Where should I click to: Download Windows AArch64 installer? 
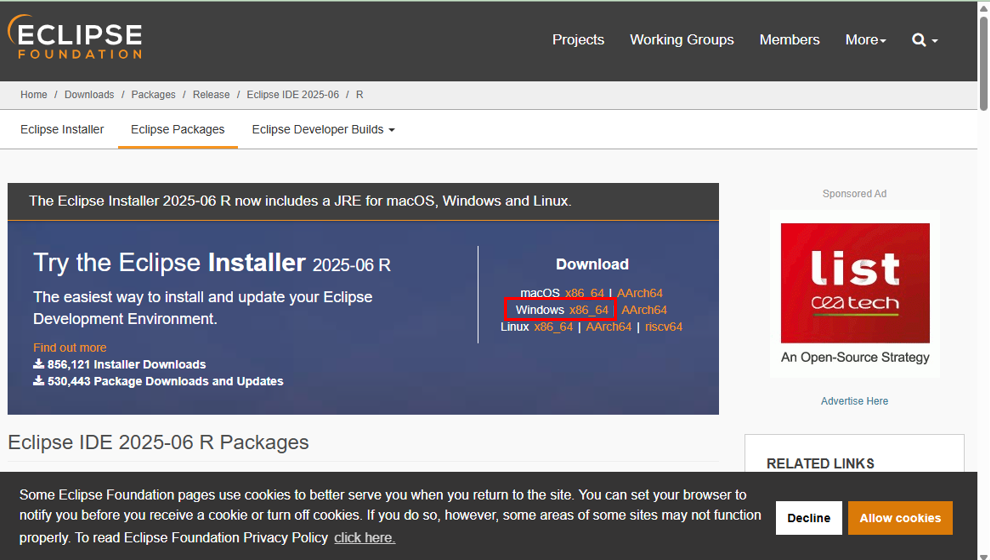(644, 310)
